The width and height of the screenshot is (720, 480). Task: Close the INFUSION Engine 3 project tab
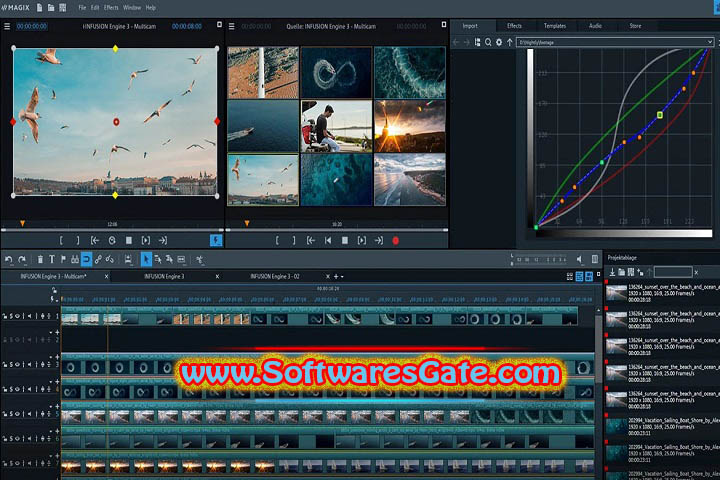point(217,277)
